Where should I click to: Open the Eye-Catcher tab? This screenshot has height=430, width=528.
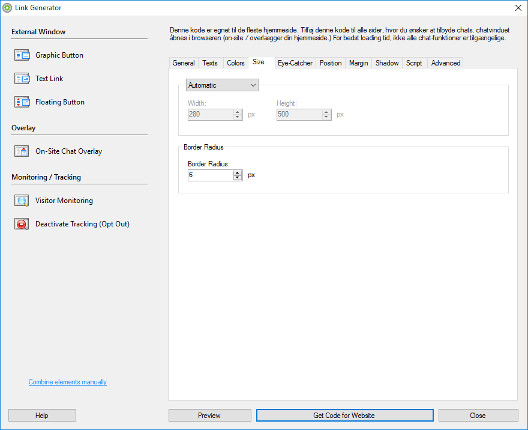point(295,63)
